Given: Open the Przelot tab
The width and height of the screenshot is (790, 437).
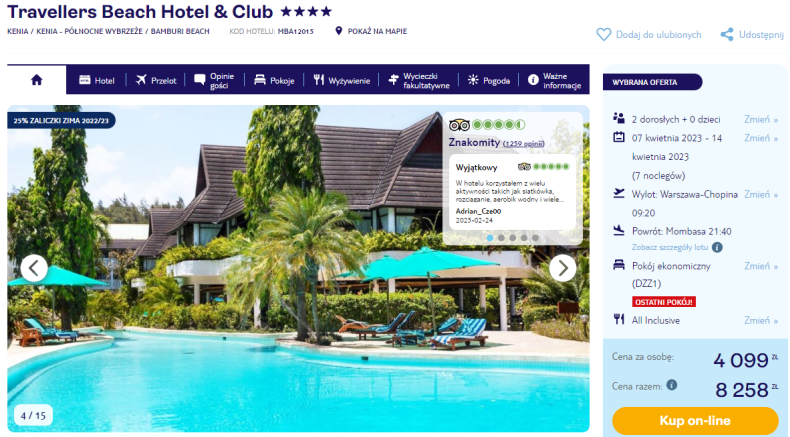Looking at the screenshot, I should click(x=156, y=80).
